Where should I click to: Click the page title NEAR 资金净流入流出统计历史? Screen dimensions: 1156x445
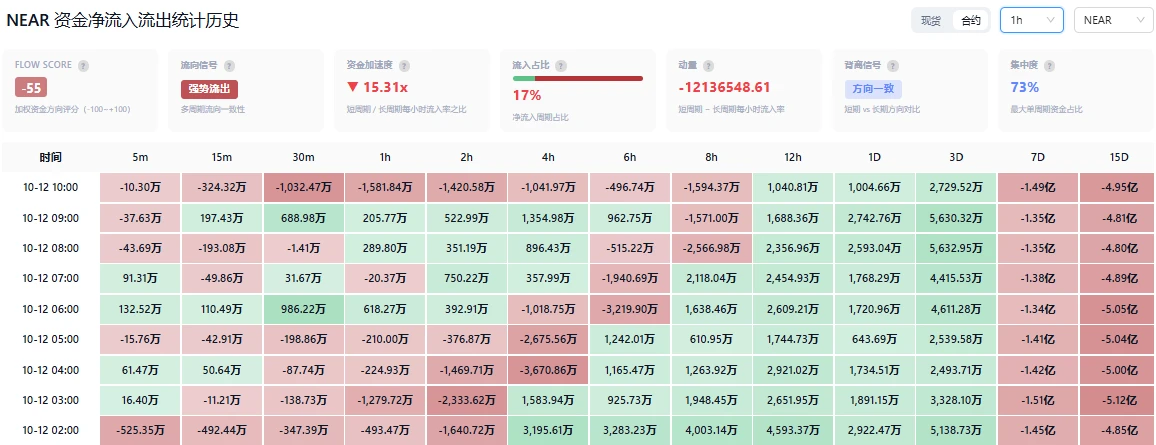pyautogui.click(x=122, y=21)
